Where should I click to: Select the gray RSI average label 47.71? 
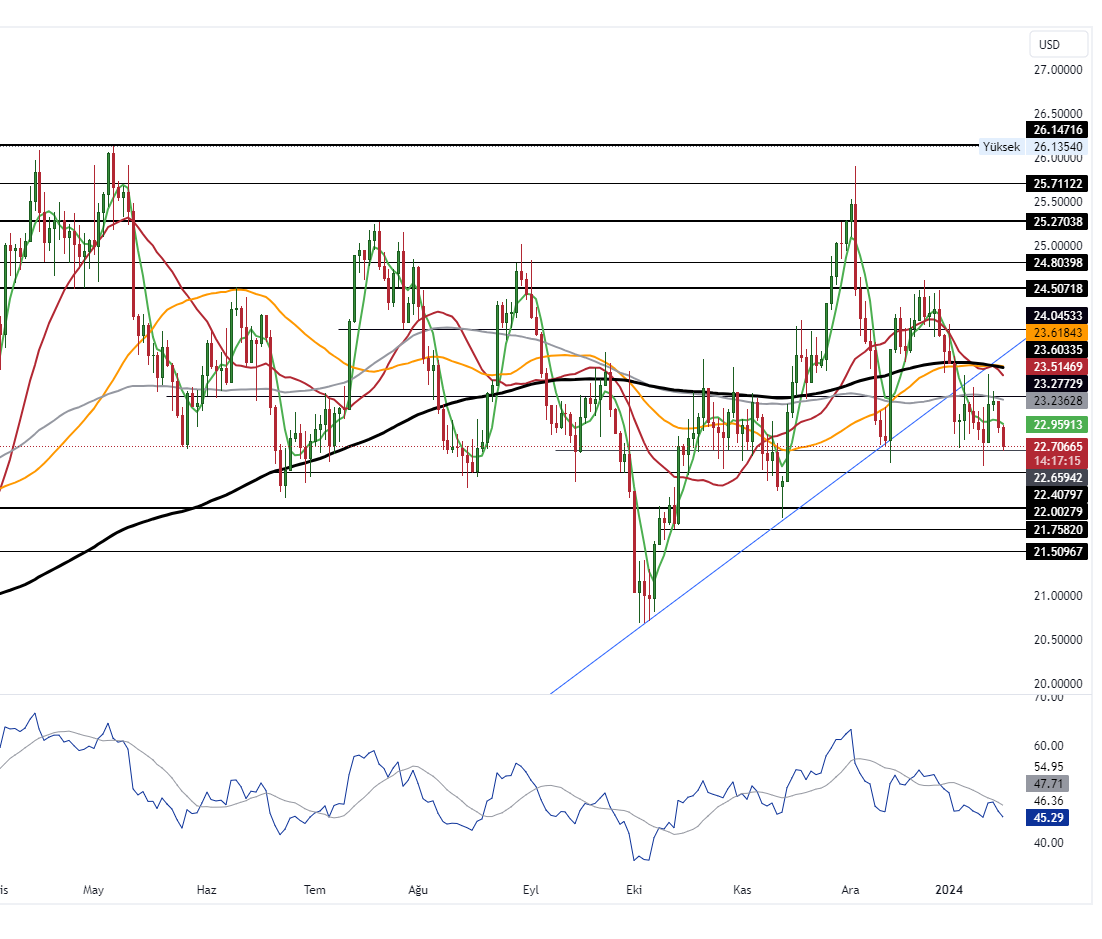[1047, 784]
